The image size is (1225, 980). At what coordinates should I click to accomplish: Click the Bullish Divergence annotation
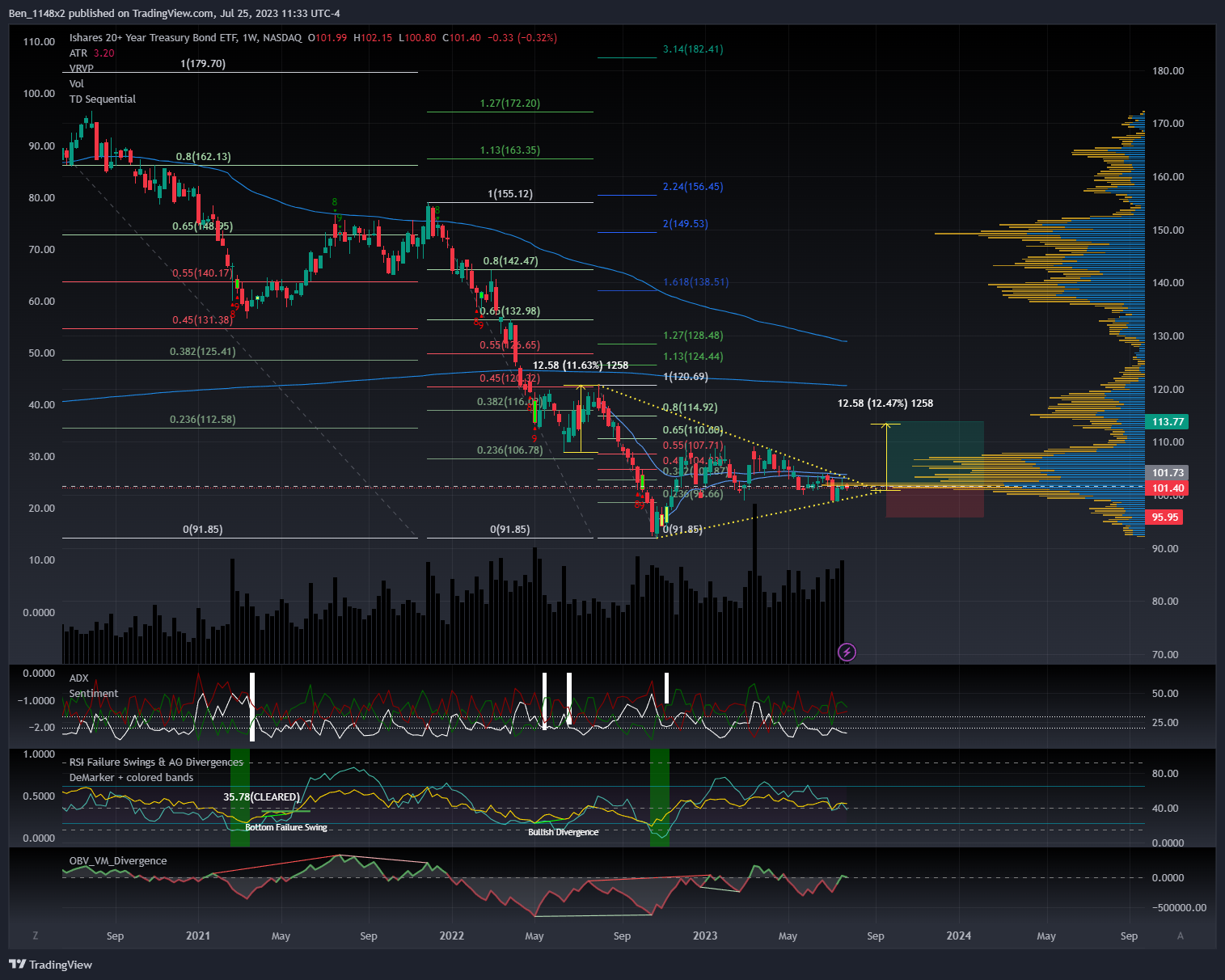click(564, 832)
